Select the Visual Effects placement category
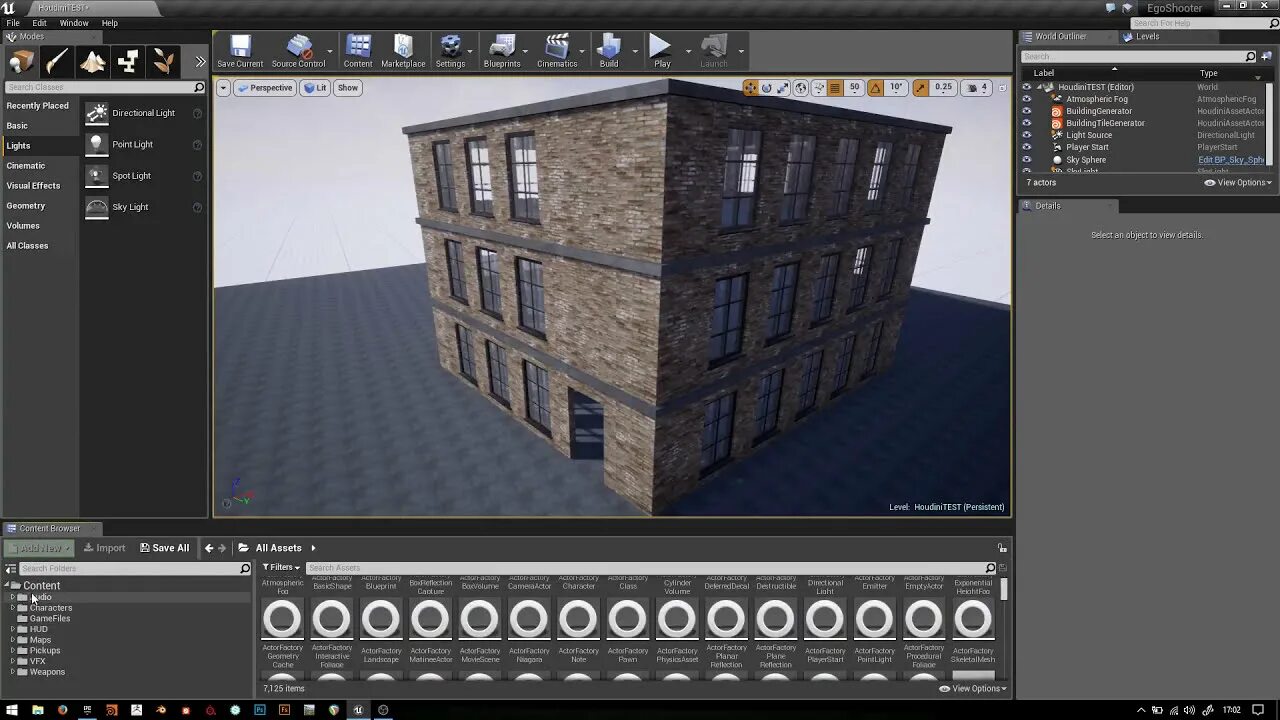Viewport: 1280px width, 720px height. (33, 186)
